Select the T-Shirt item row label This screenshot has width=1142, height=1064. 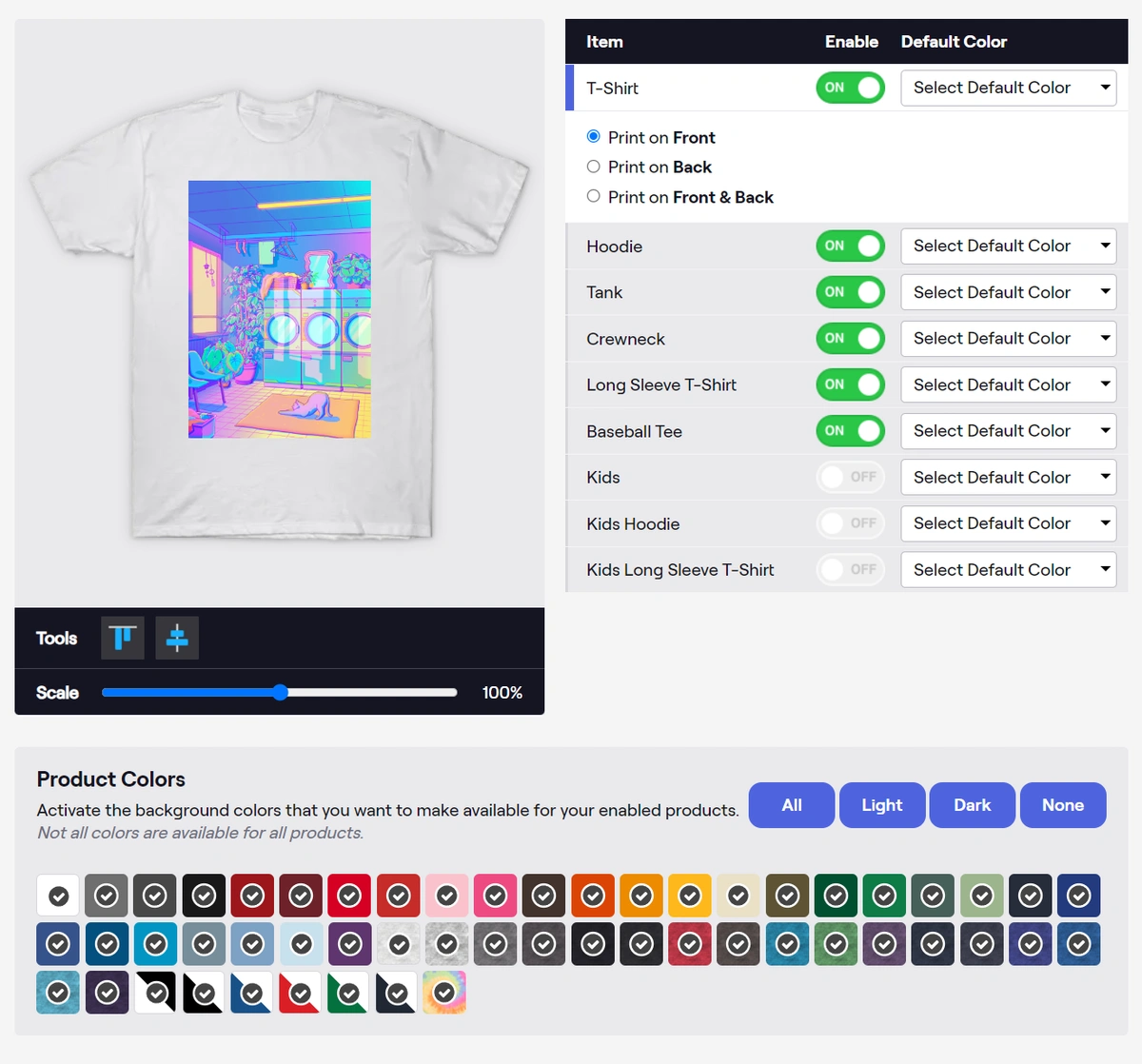[612, 89]
